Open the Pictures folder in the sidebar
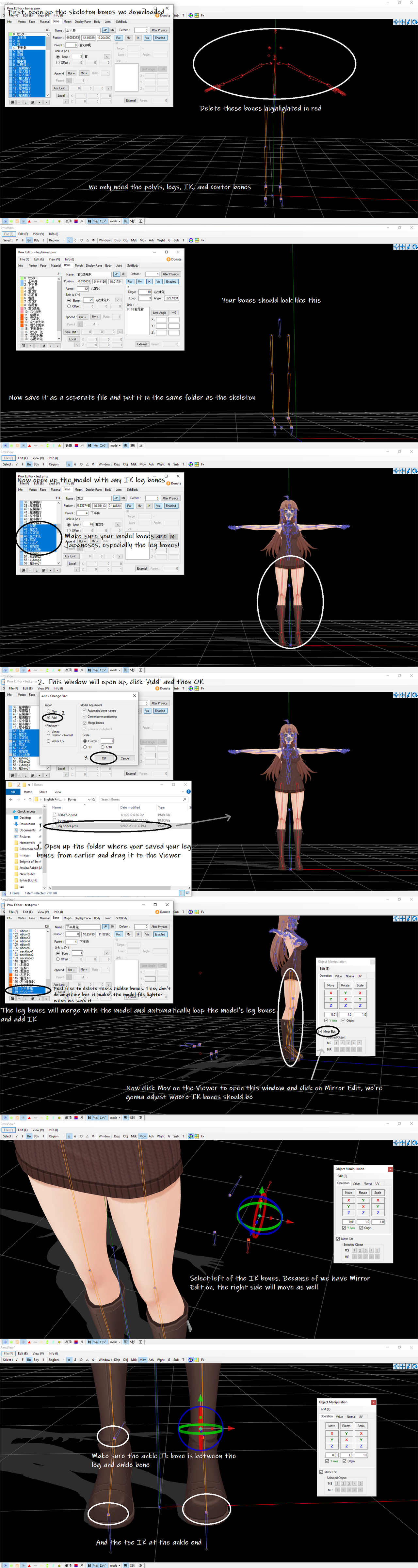The width and height of the screenshot is (418, 1568). click(25, 836)
